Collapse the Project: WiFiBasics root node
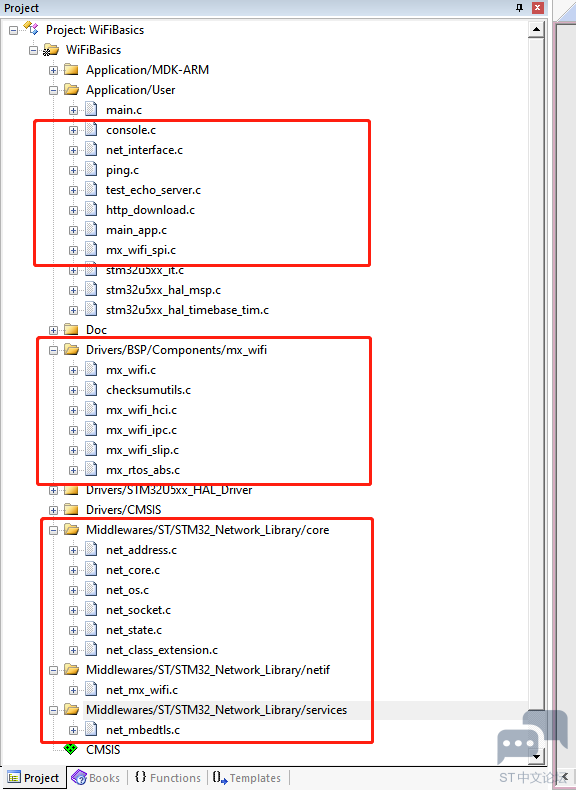This screenshot has width=576, height=793. 14,30
